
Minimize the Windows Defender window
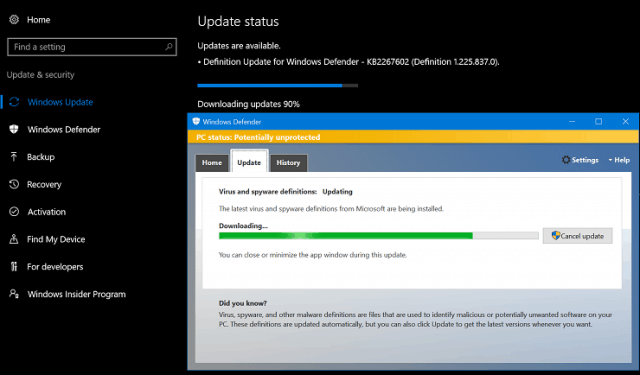(572, 122)
